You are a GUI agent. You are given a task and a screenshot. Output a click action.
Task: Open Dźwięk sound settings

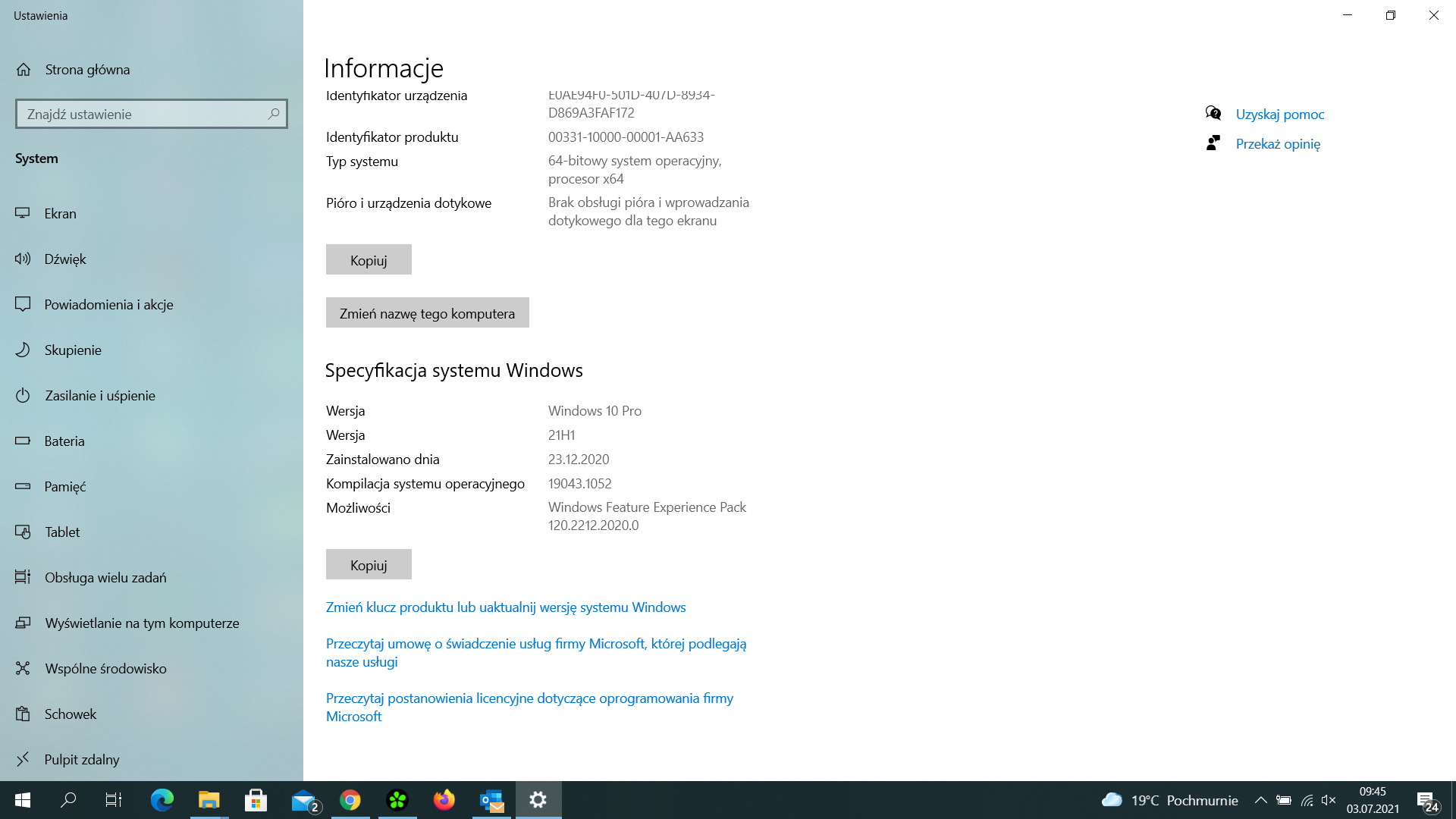[152, 259]
